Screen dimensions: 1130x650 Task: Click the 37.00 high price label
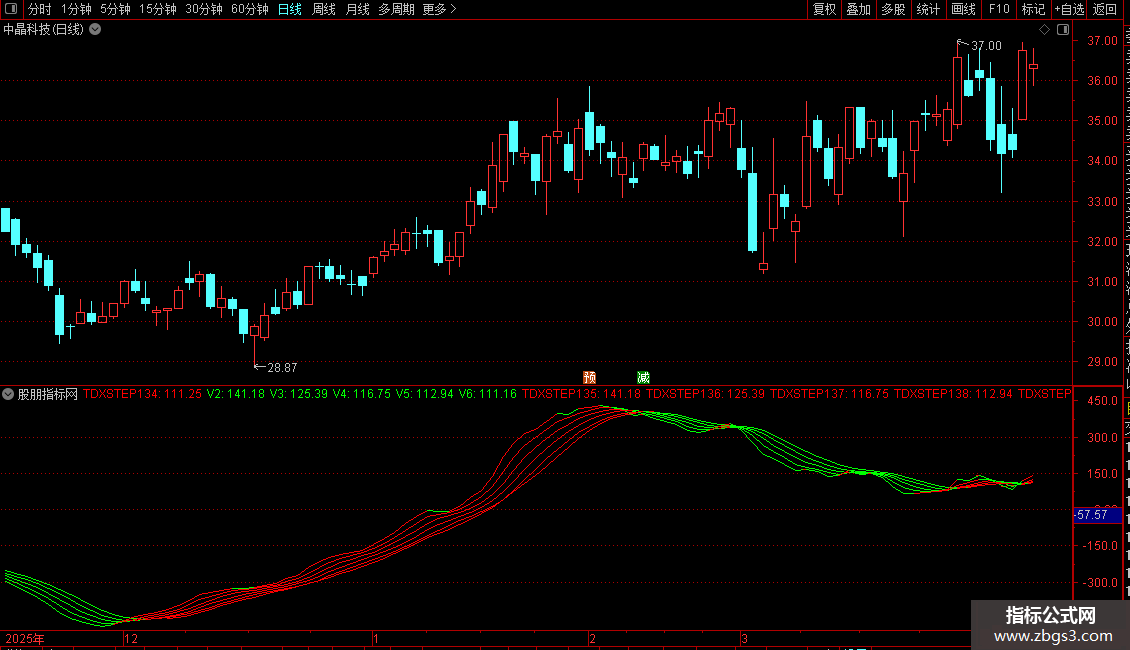[x=986, y=45]
